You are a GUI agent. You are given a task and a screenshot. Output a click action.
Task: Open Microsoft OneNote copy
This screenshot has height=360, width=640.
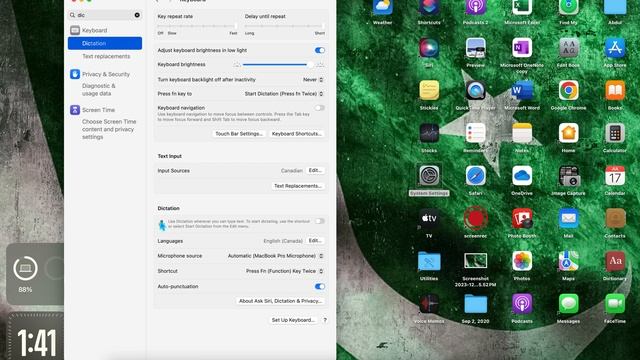522,48
